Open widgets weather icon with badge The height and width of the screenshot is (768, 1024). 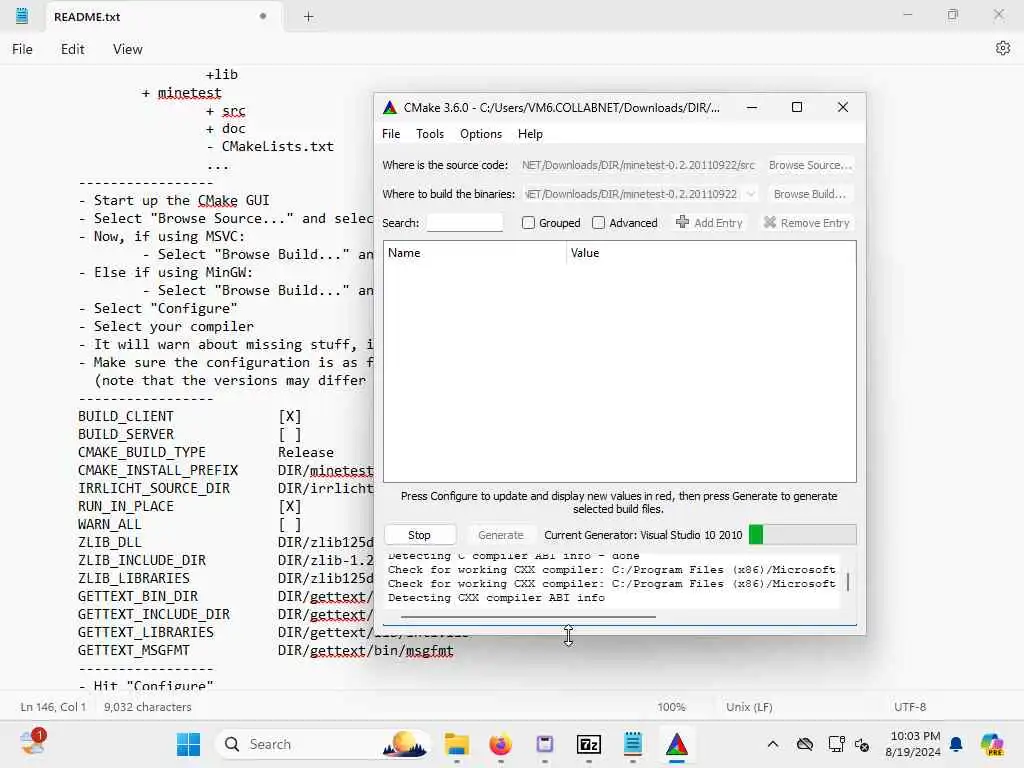33,743
